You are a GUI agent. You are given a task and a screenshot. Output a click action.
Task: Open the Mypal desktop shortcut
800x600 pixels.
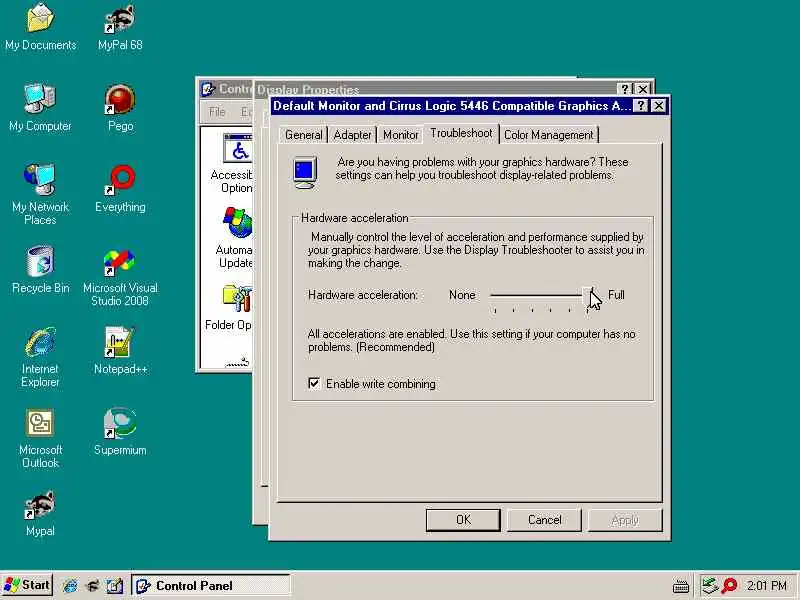40,512
